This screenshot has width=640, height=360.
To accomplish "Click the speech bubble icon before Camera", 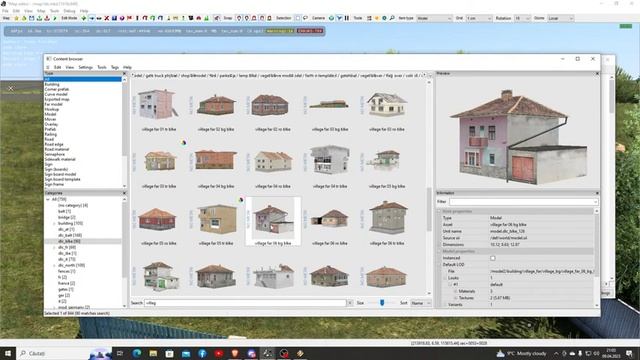I will (305, 18).
